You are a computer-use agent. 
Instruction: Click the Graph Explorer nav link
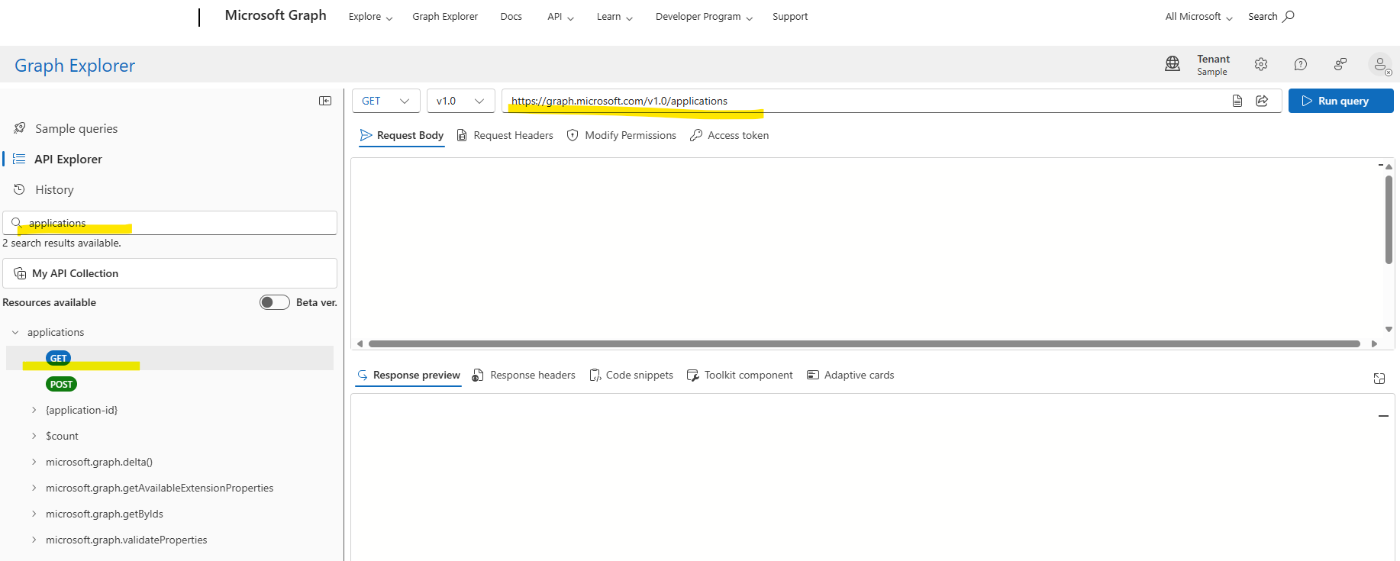pos(445,17)
